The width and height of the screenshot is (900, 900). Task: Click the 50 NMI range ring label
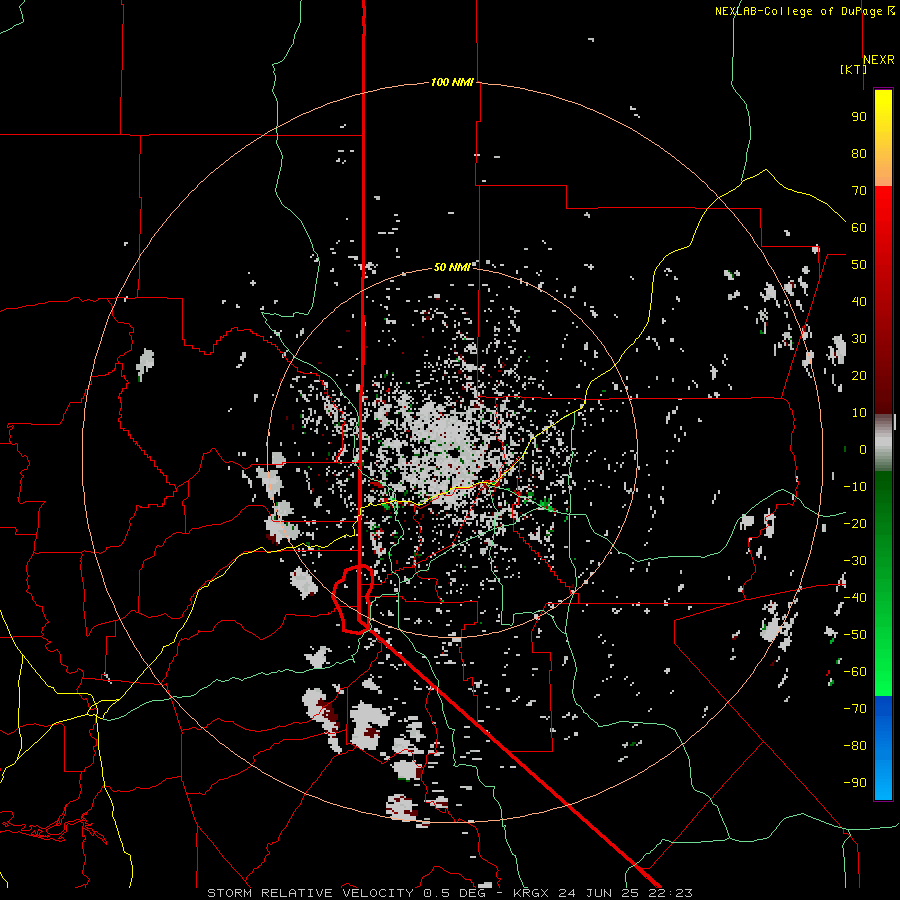click(x=452, y=267)
